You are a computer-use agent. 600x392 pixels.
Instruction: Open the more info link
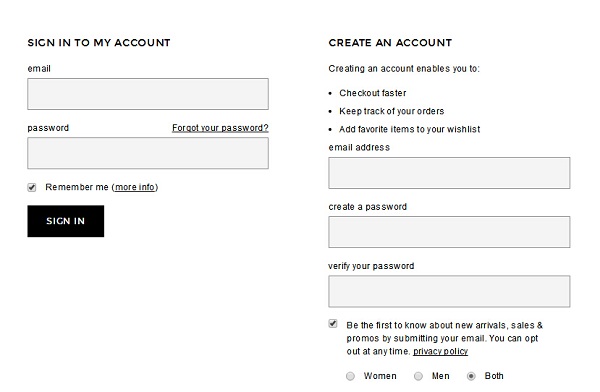point(135,187)
